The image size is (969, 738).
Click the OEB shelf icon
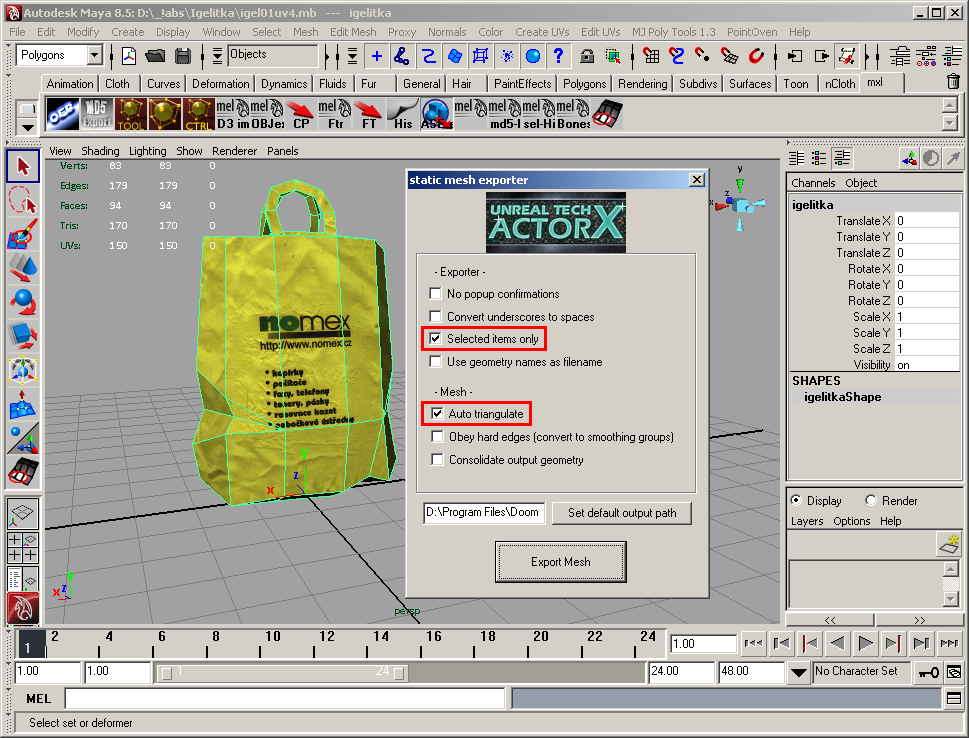click(62, 114)
